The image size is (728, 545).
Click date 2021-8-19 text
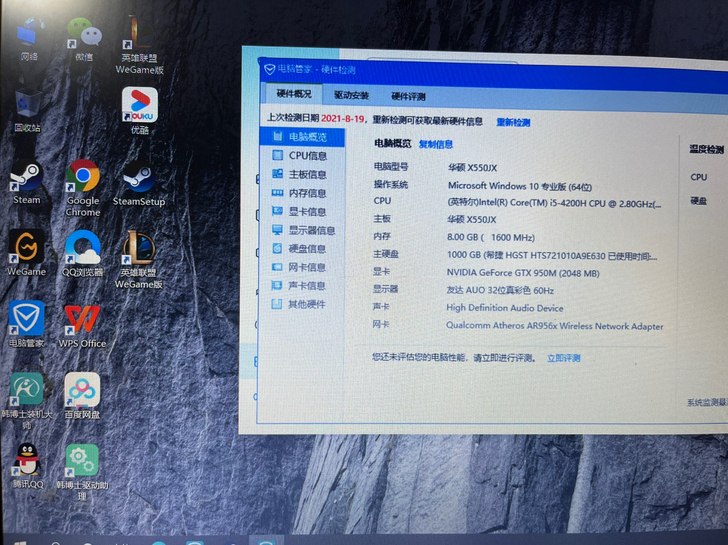(343, 119)
